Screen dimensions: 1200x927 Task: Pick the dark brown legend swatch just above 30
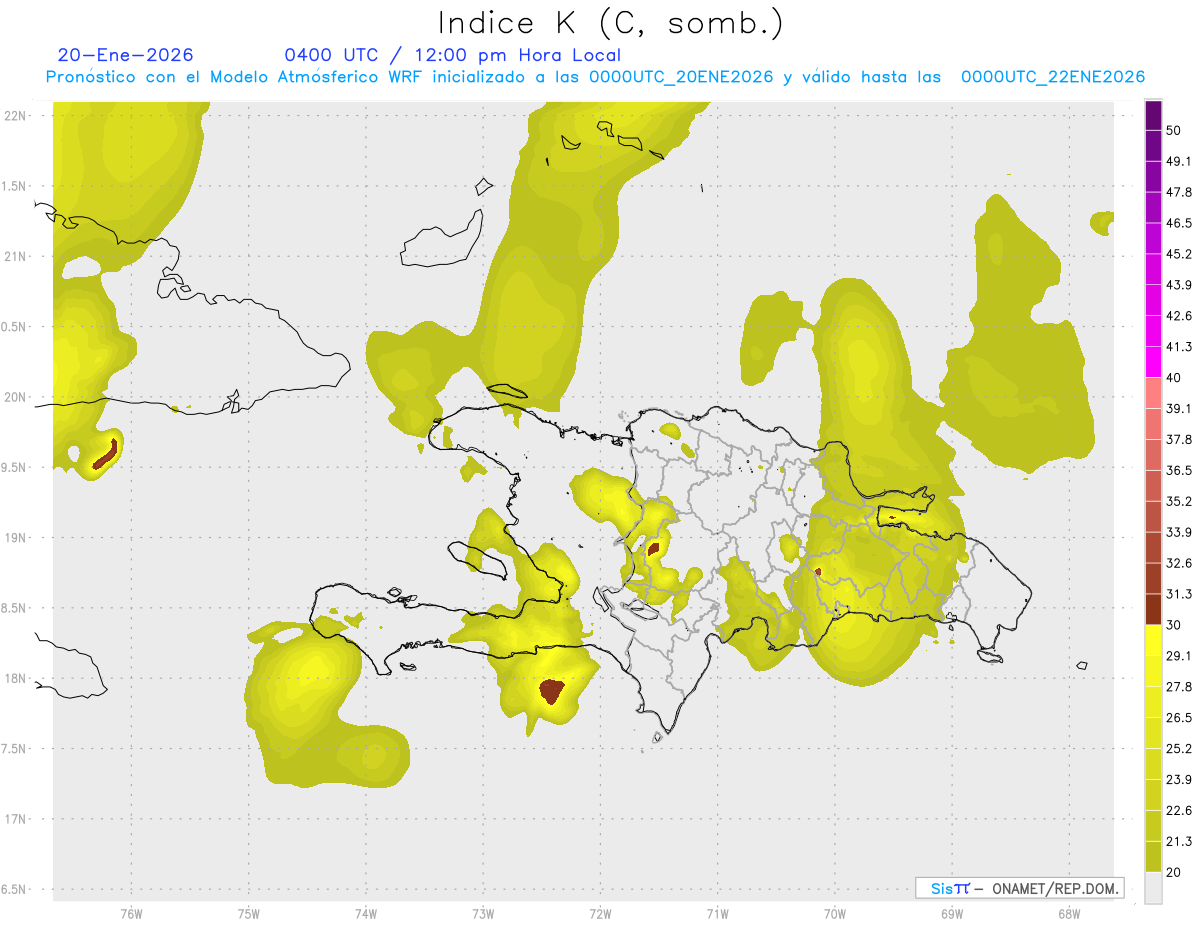[x=1153, y=609]
